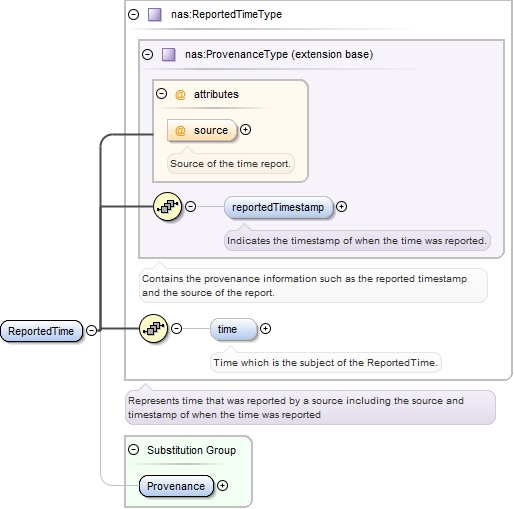Viewport: 514px width, 509px height.
Task: Expand the source attribute details
Action: 246,129
